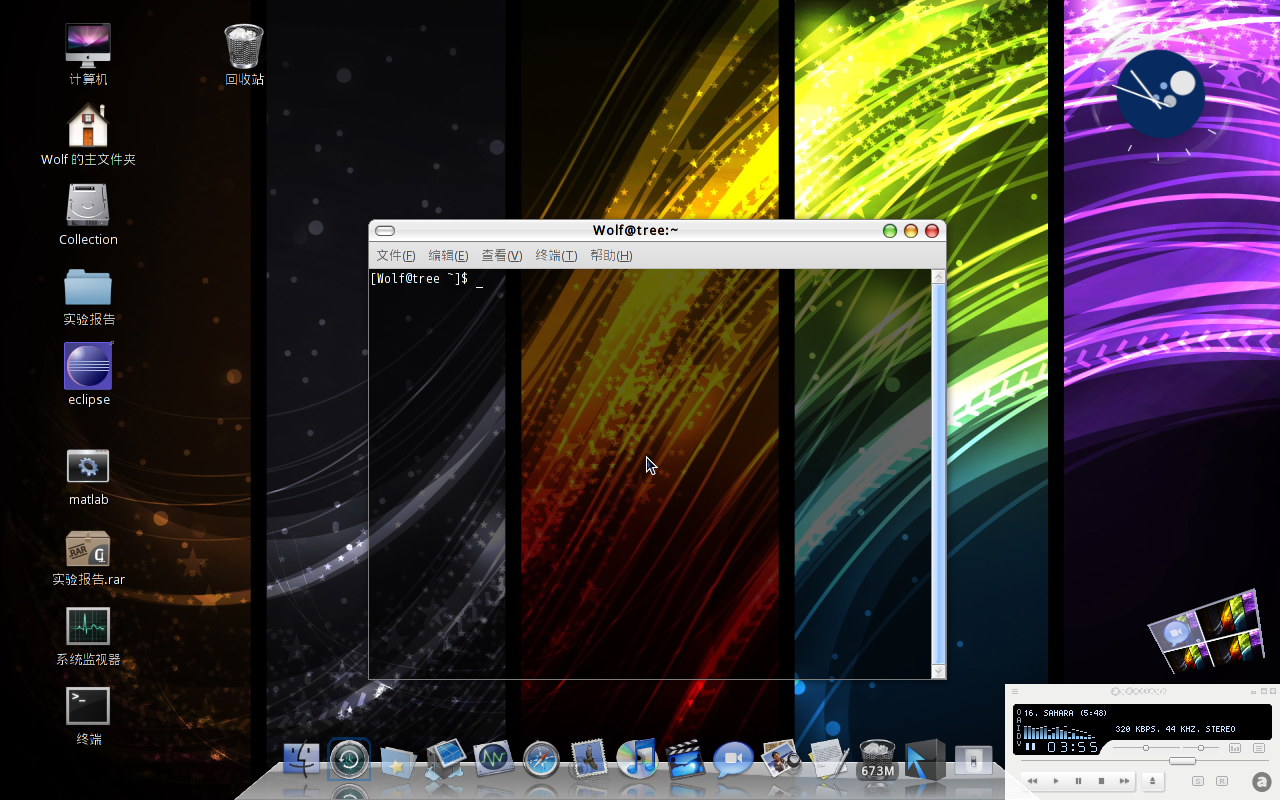Launch 终端 terminal desktop icon
Screen dimensions: 1280x800
88,706
